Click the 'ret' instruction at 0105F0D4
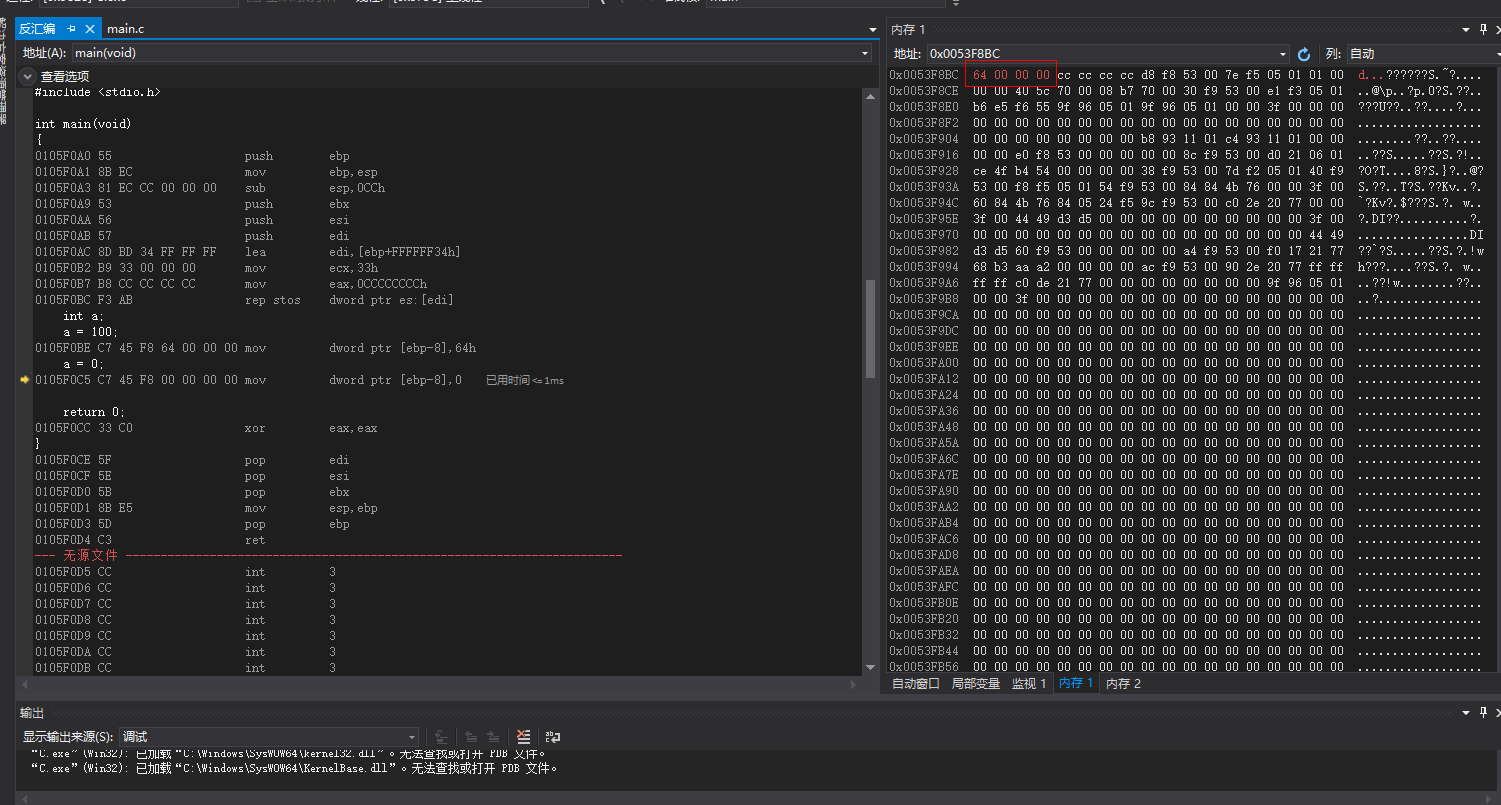The image size is (1501, 805). point(150,540)
